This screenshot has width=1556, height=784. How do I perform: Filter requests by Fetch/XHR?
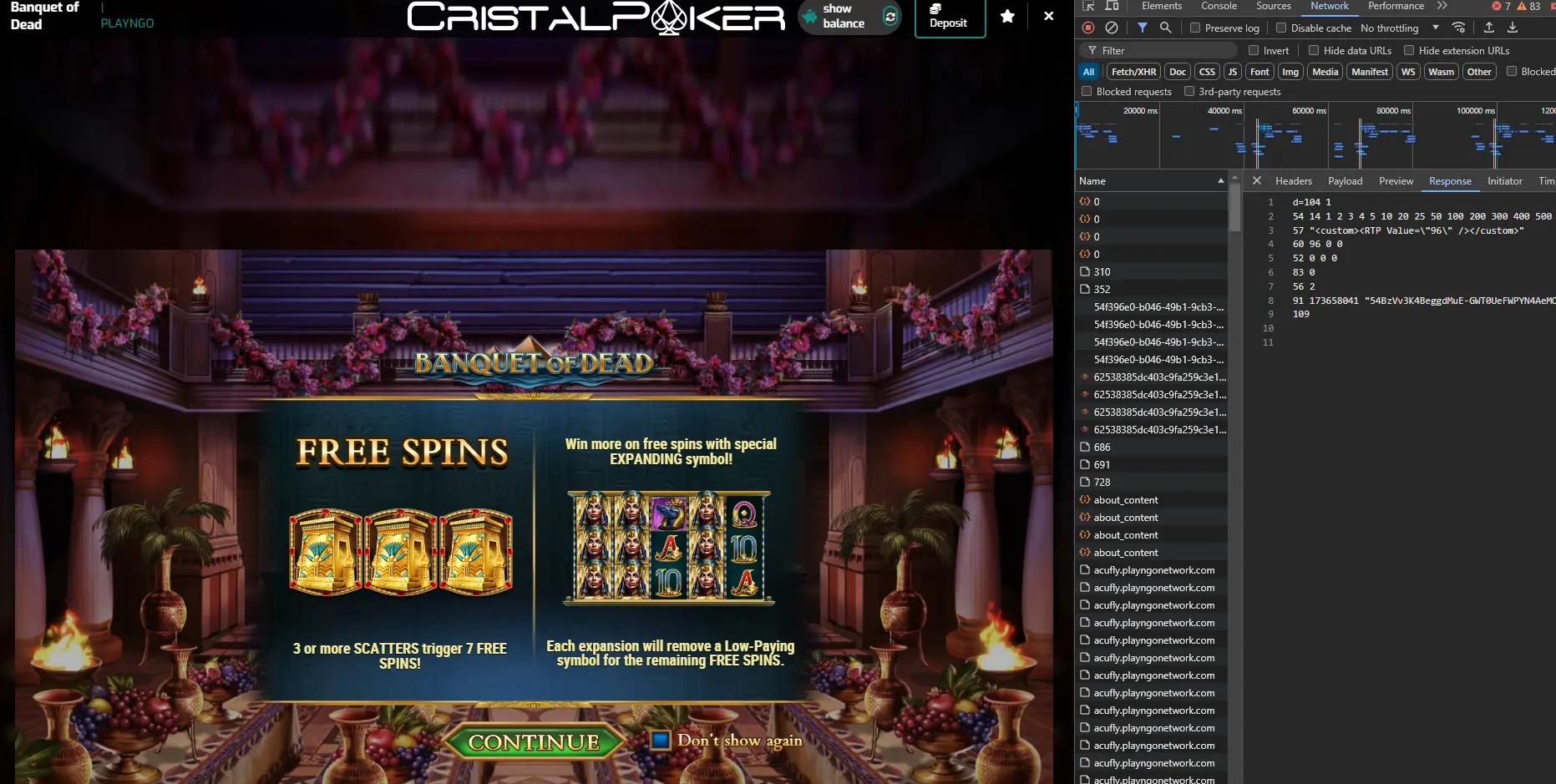(x=1134, y=72)
